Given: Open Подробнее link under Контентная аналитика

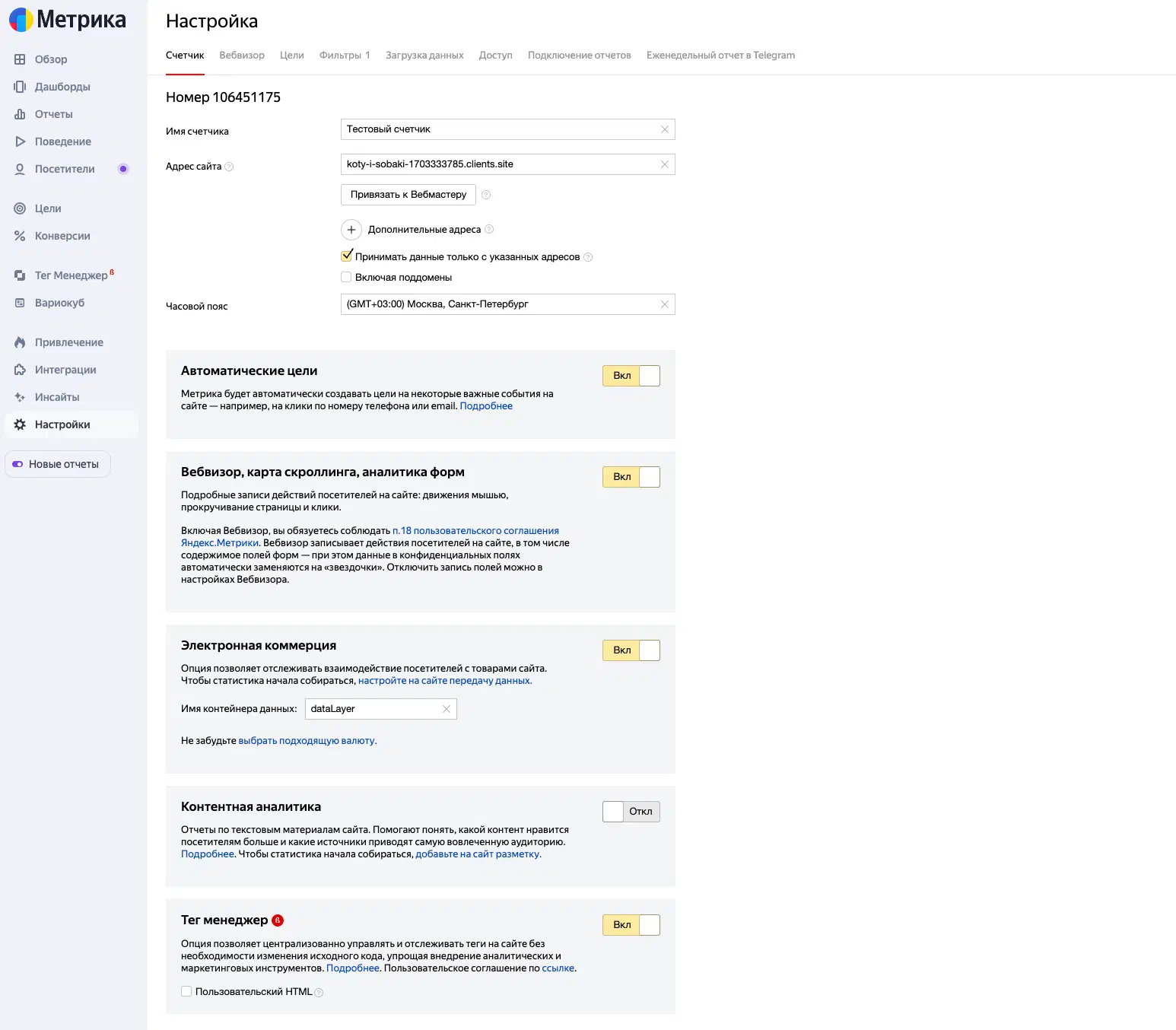Looking at the screenshot, I should pos(208,854).
